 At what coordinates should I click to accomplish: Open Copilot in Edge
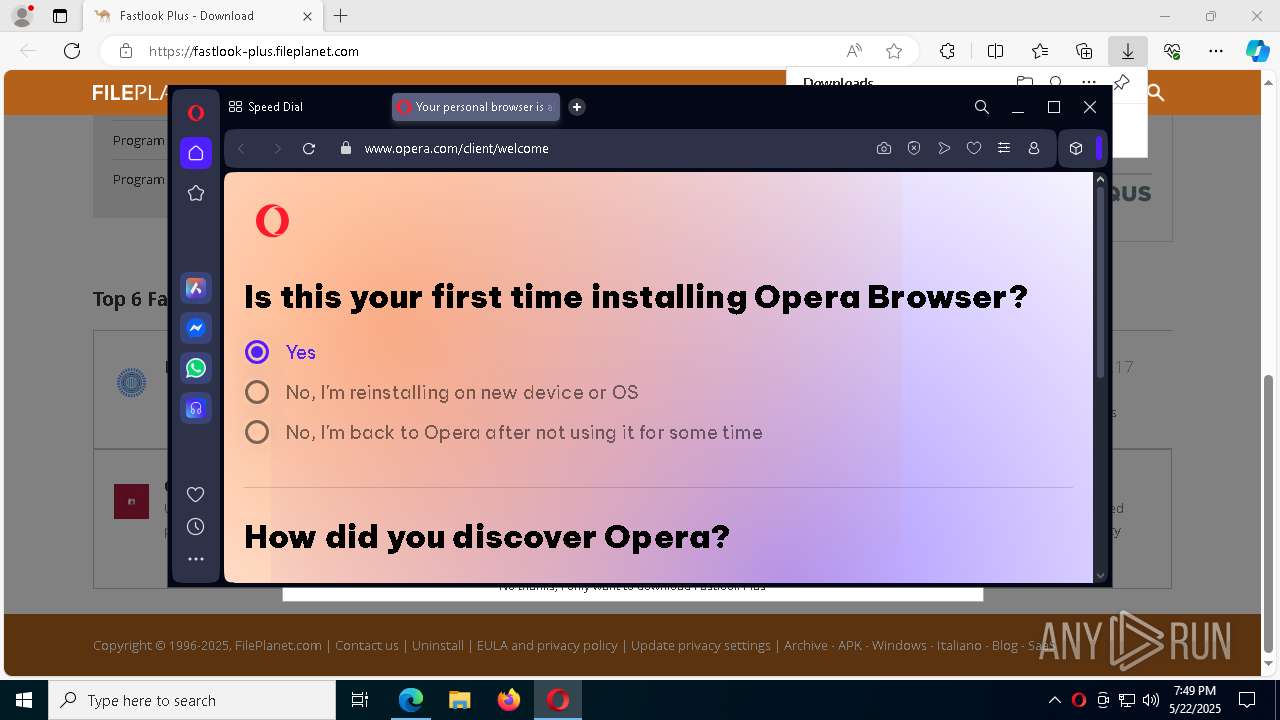pyautogui.click(x=1257, y=51)
